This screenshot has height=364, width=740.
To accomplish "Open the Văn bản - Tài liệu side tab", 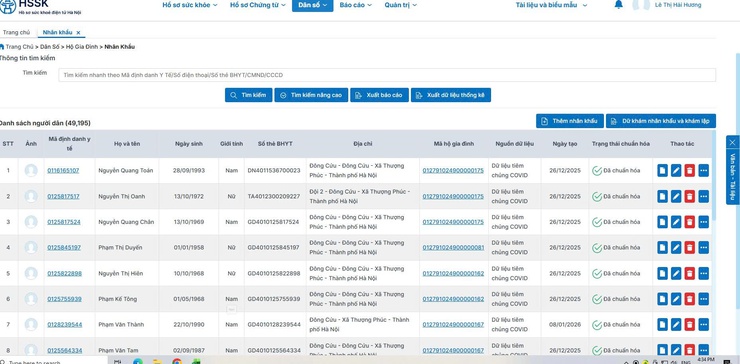I will pyautogui.click(x=733, y=177).
